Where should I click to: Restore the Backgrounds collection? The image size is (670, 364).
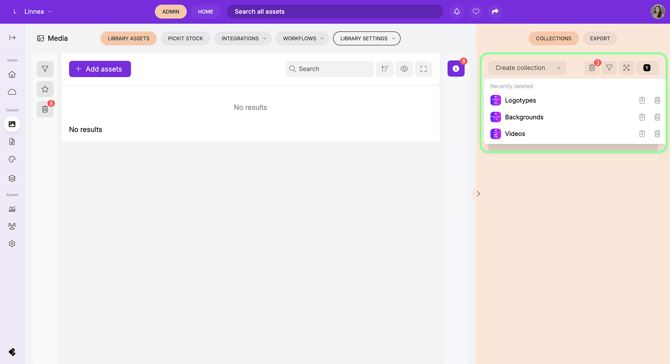(642, 117)
